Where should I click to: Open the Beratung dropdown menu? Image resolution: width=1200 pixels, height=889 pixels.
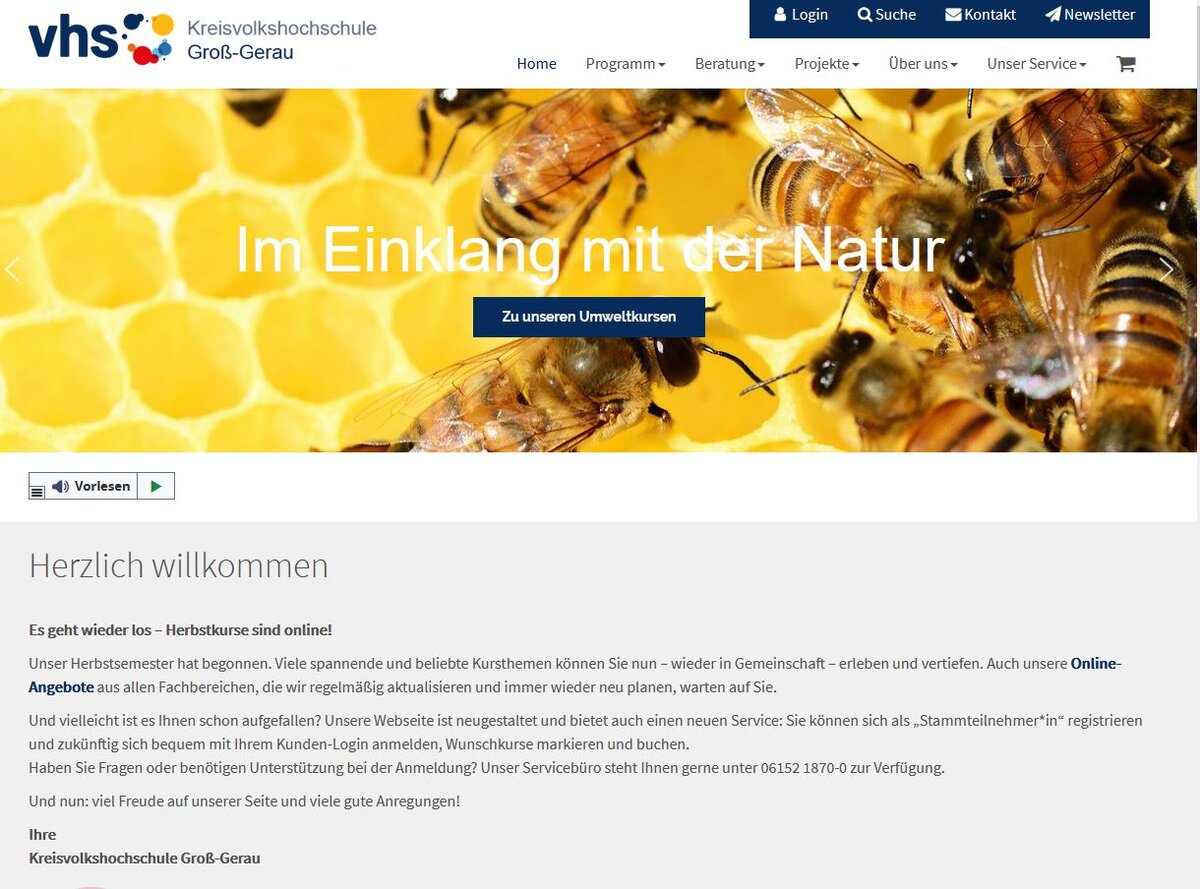click(x=729, y=64)
